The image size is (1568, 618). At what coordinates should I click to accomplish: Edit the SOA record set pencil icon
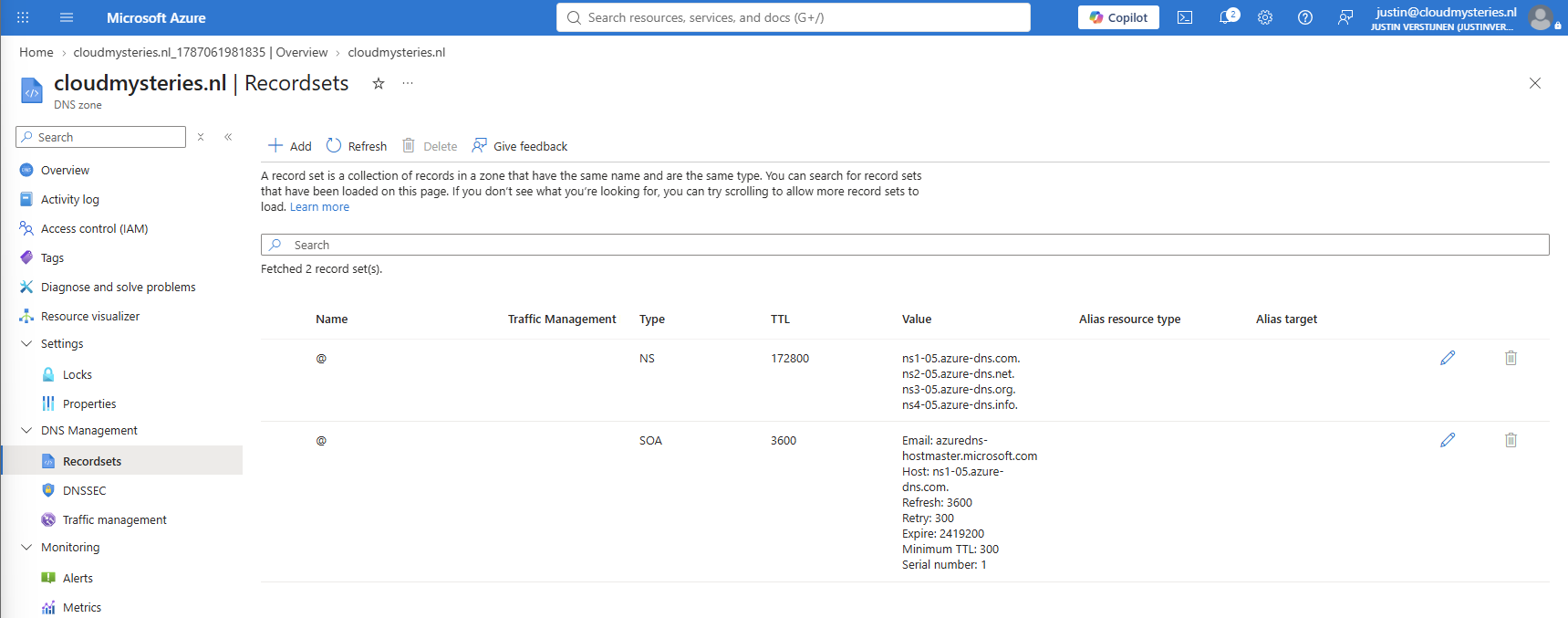[1448, 440]
